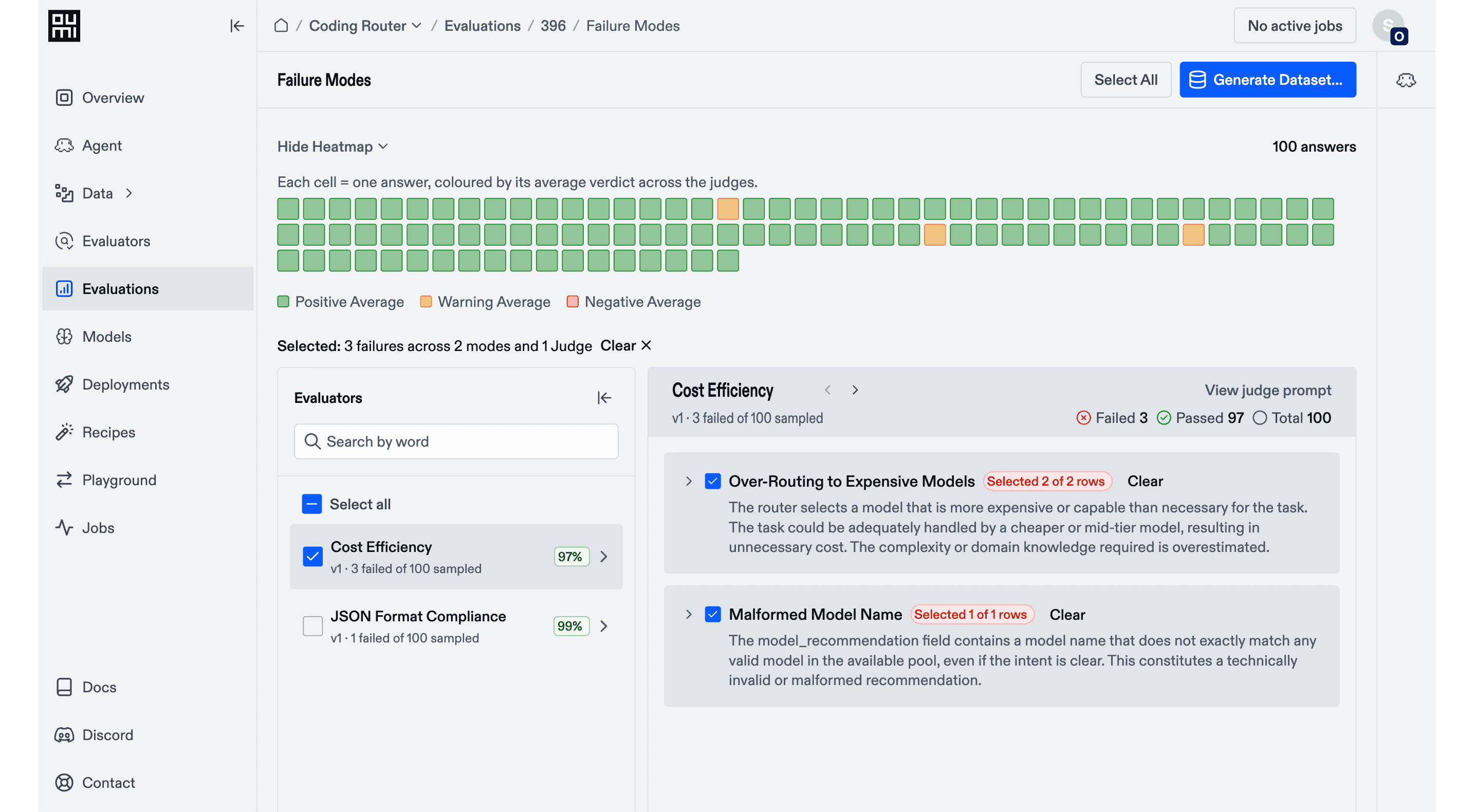Click the Docs book icon
The image size is (1474, 812).
point(64,687)
